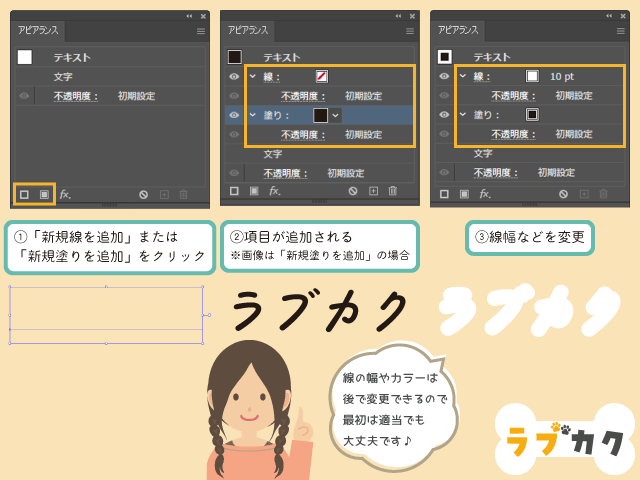Open the fill color dropdown arrow beside black swatch
The image size is (640, 480).
(336, 116)
